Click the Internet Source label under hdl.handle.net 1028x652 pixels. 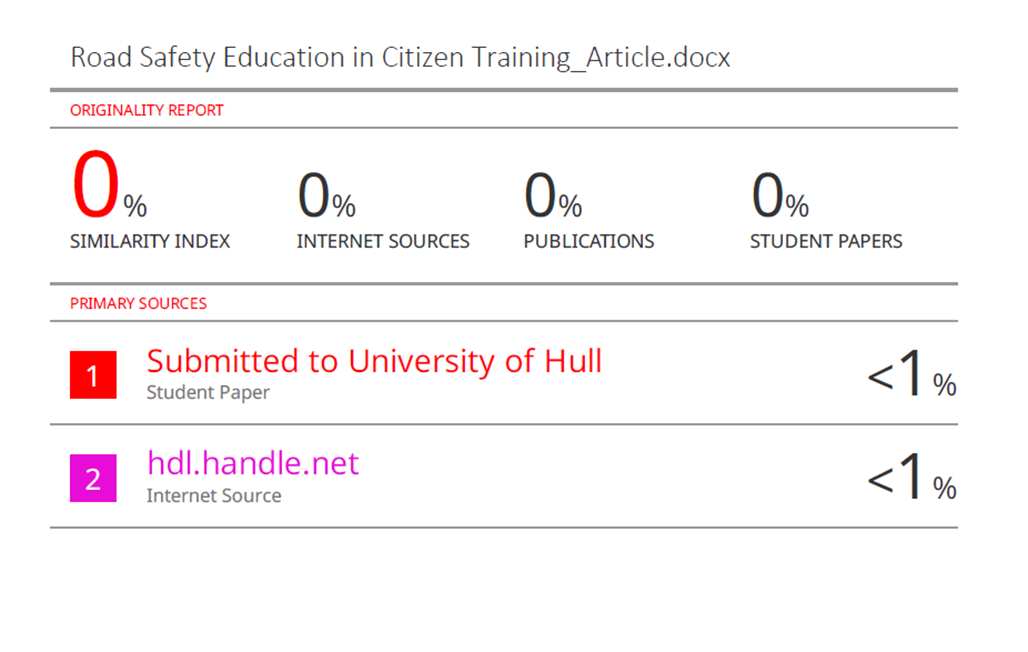[214, 495]
